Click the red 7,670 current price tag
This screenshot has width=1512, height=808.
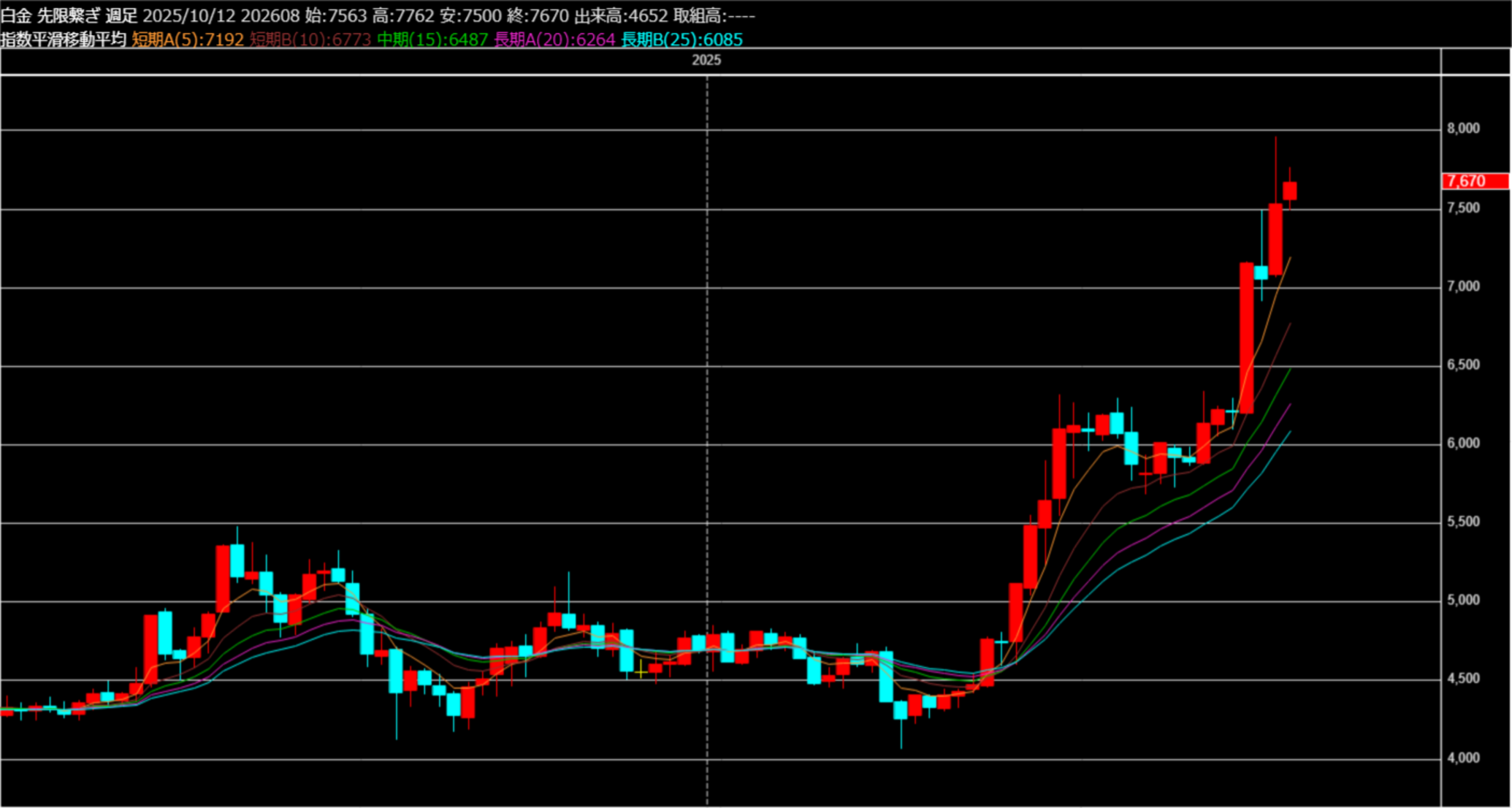(x=1468, y=181)
